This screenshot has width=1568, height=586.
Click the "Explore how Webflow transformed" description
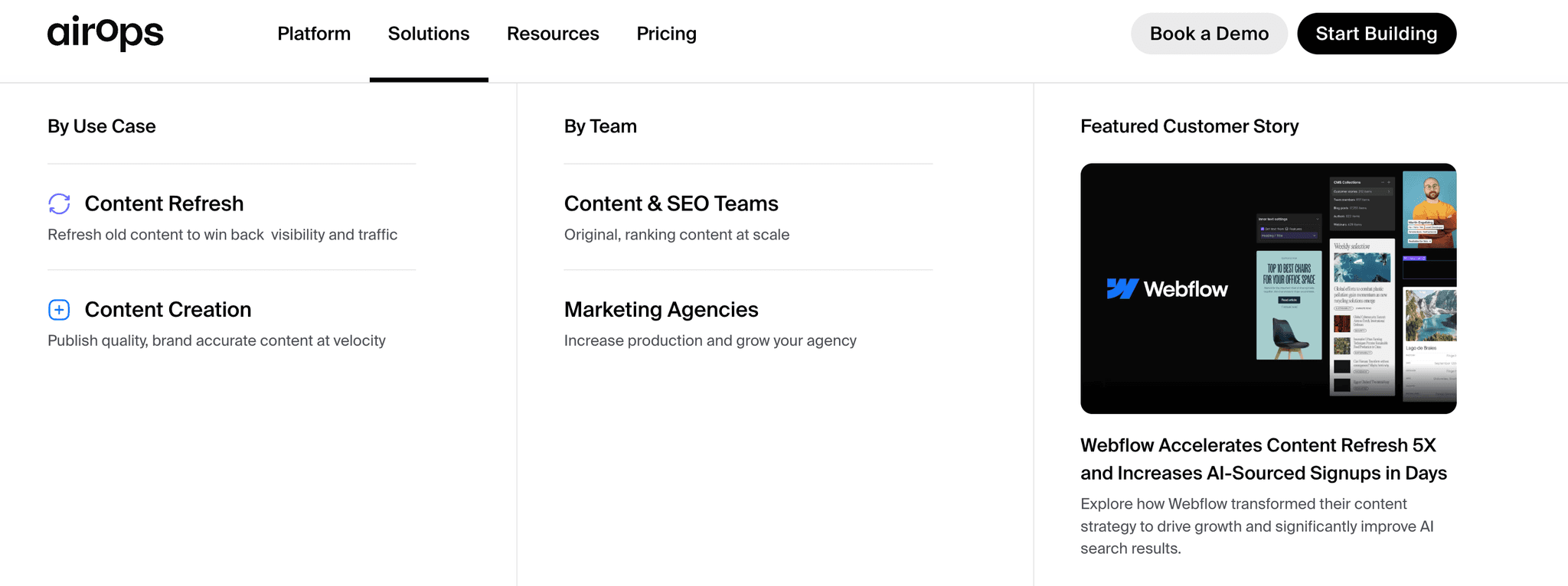pyautogui.click(x=1256, y=526)
